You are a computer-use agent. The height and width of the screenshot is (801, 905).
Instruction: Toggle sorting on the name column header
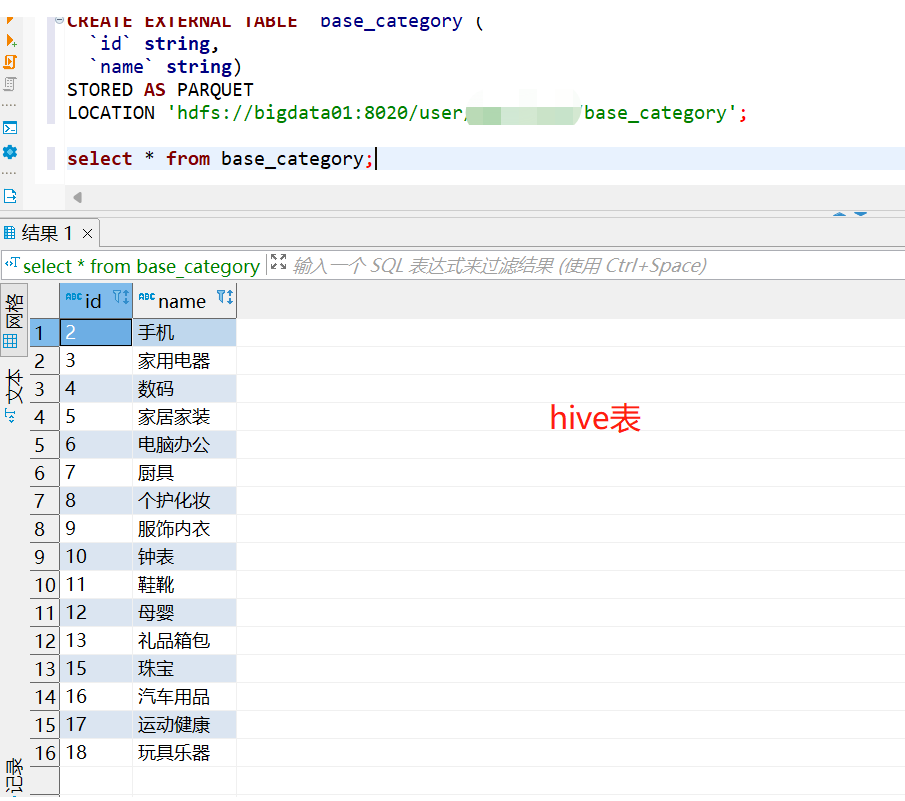coord(230,296)
